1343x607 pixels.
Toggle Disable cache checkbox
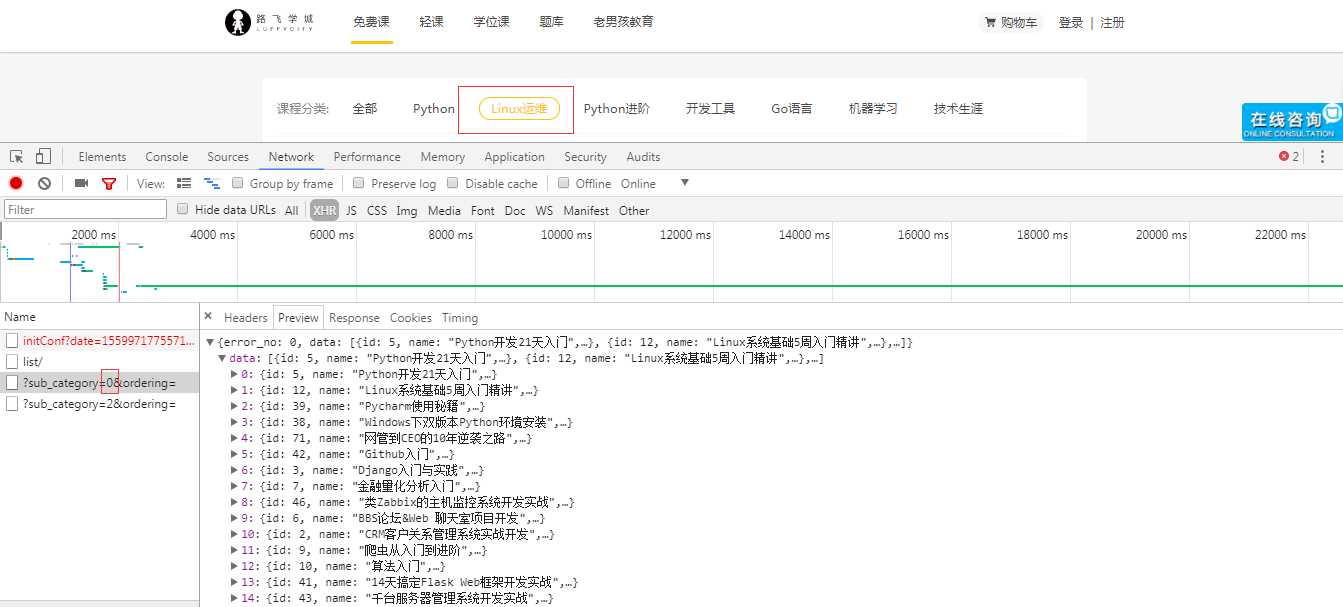tap(453, 183)
